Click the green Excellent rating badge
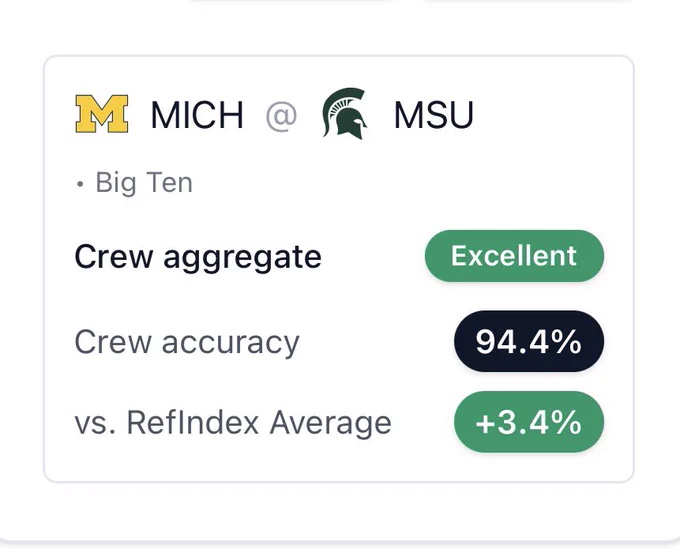This screenshot has width=680, height=549. point(514,255)
